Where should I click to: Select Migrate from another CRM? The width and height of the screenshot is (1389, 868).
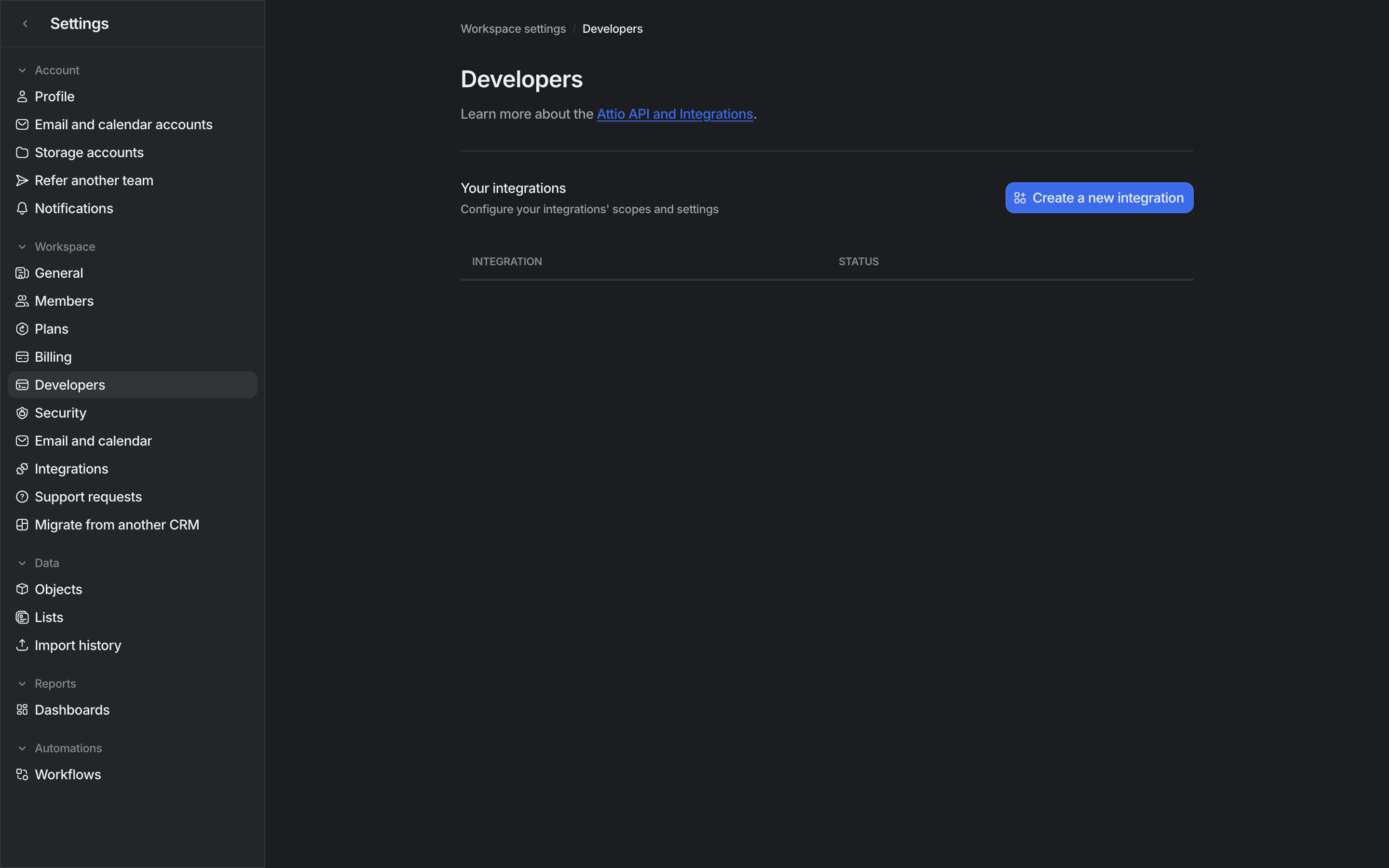pyautogui.click(x=133, y=525)
